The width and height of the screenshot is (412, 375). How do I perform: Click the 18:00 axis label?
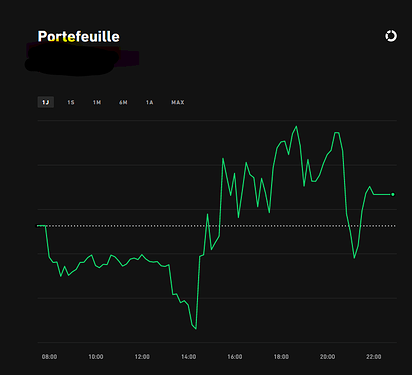pos(281,357)
